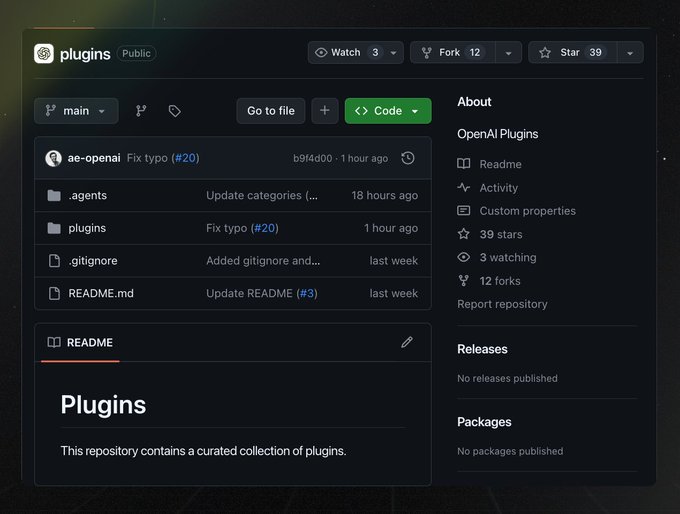Screen dimensions: 680x514
Task: Click the Readme book icon in About
Action: point(464,164)
